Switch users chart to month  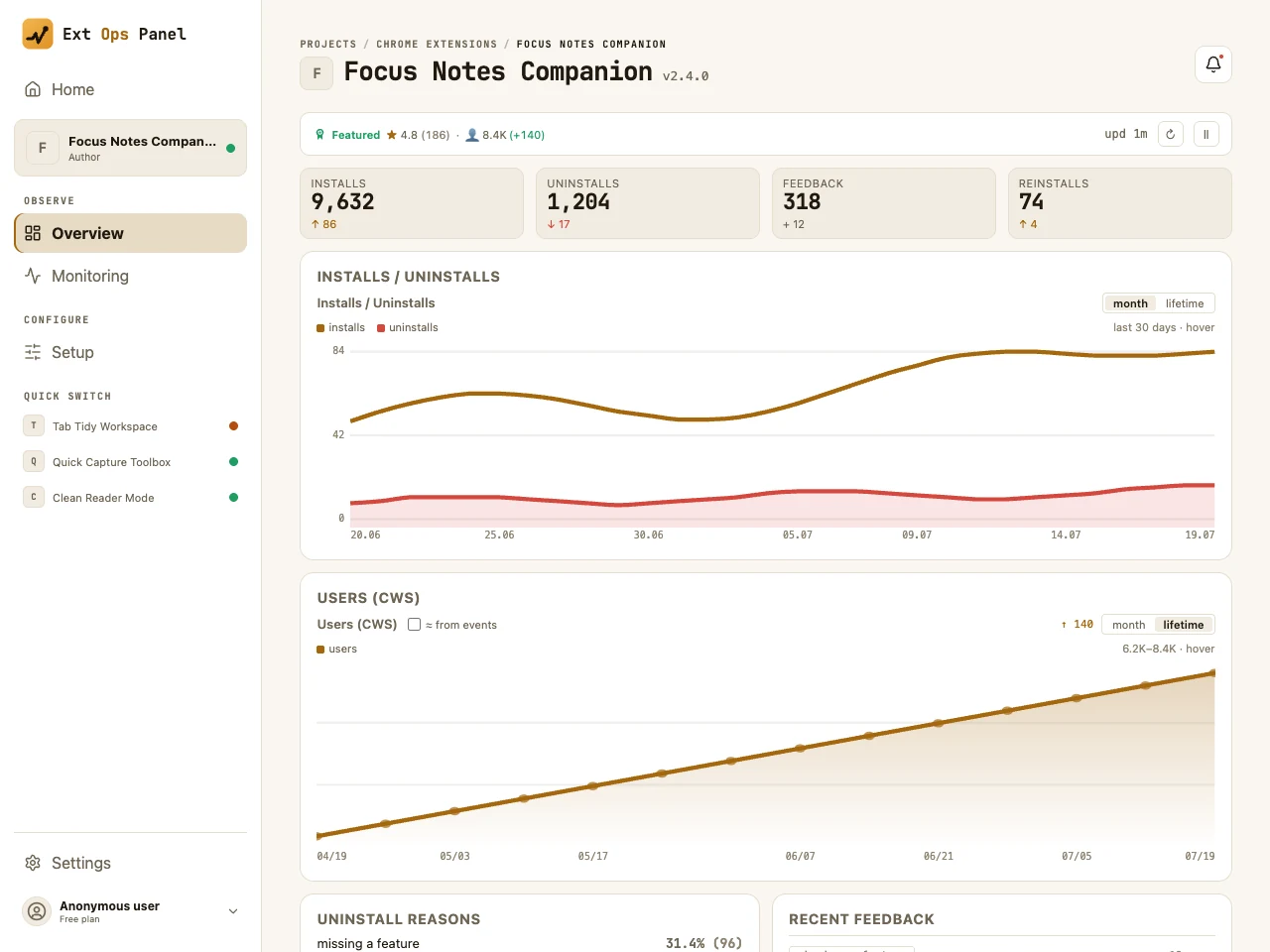1128,625
